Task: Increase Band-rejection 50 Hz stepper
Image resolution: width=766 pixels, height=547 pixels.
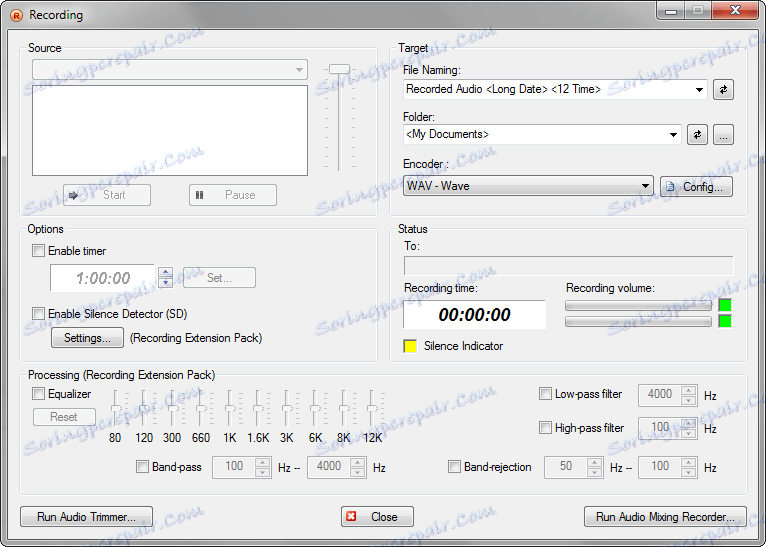Action: (594, 463)
